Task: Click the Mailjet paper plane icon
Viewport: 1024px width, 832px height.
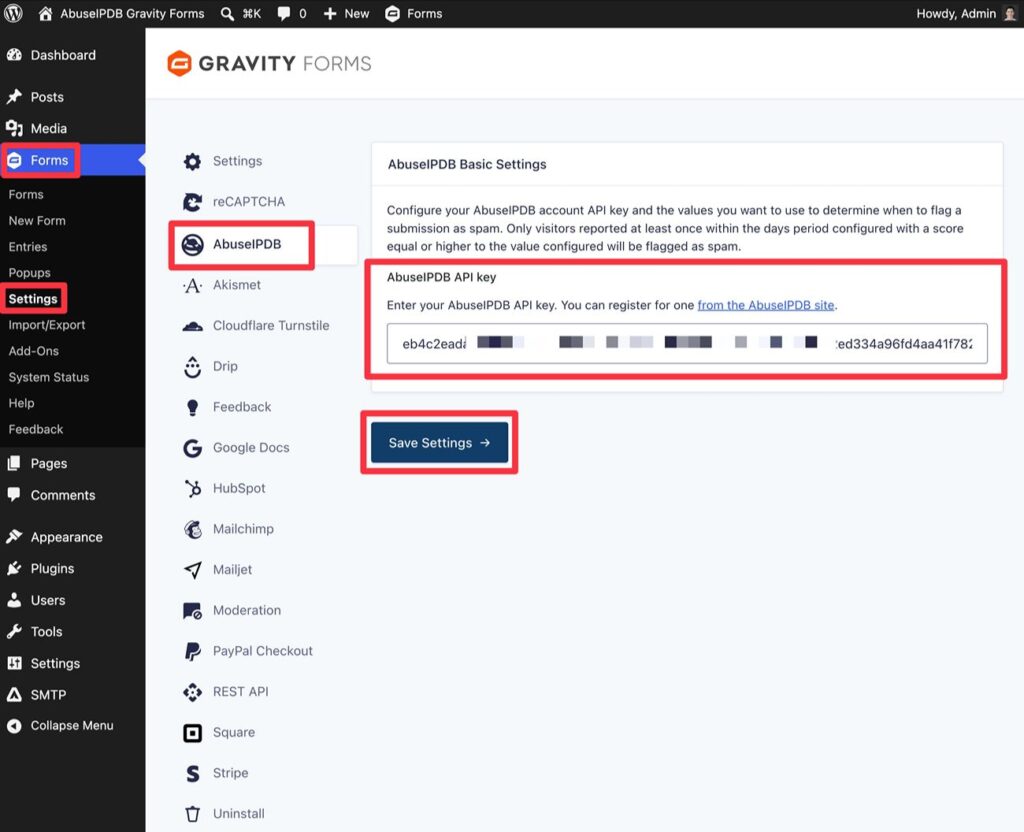Action: coord(193,569)
